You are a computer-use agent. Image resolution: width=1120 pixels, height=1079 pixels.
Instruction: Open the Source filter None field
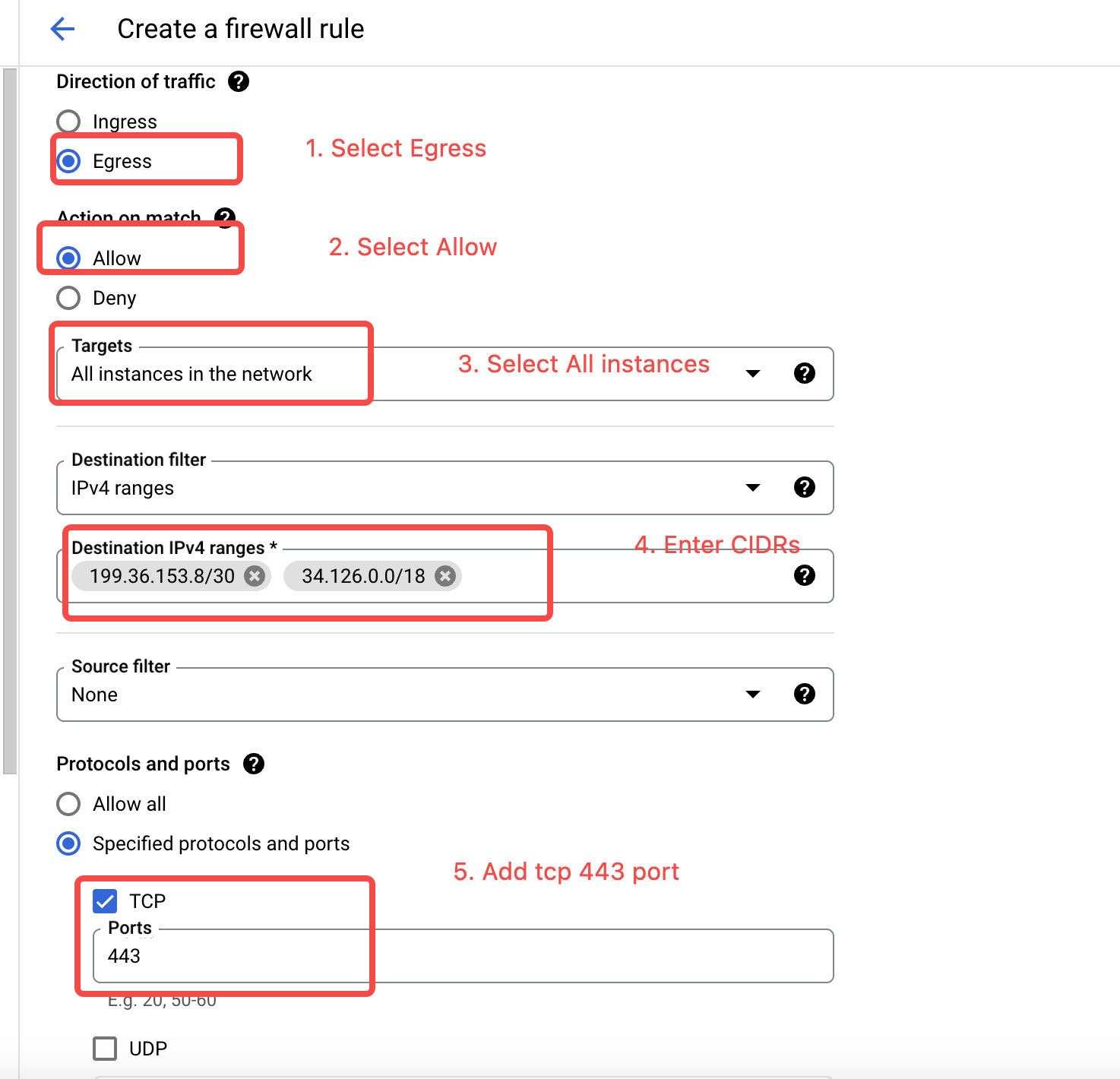click(x=445, y=694)
